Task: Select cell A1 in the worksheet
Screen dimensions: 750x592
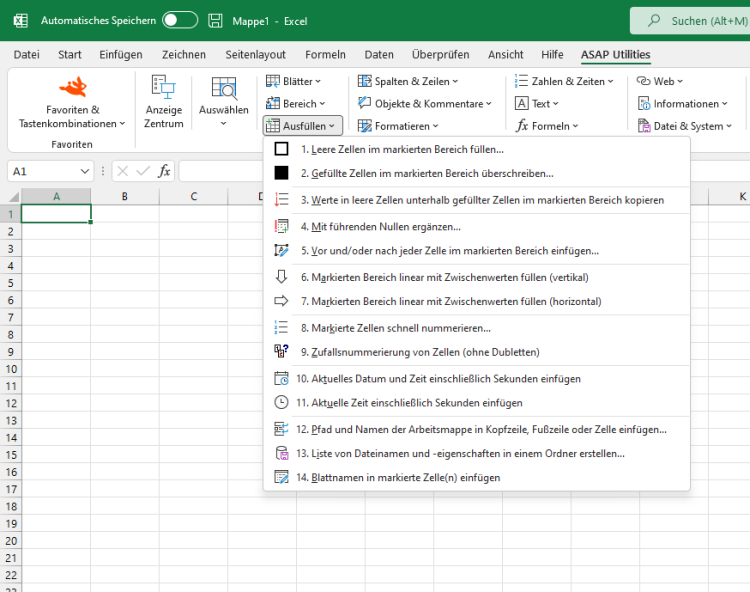Action: coord(56,214)
